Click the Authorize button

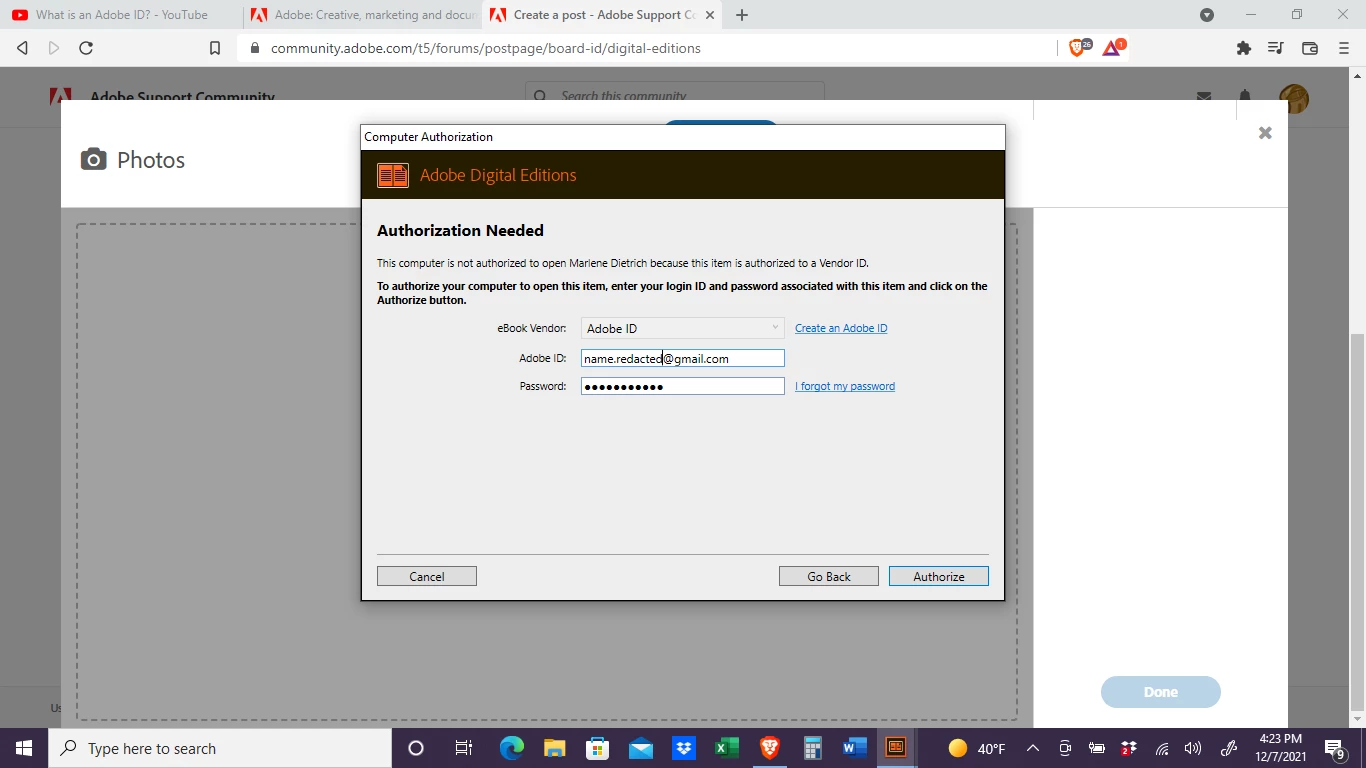coord(938,576)
